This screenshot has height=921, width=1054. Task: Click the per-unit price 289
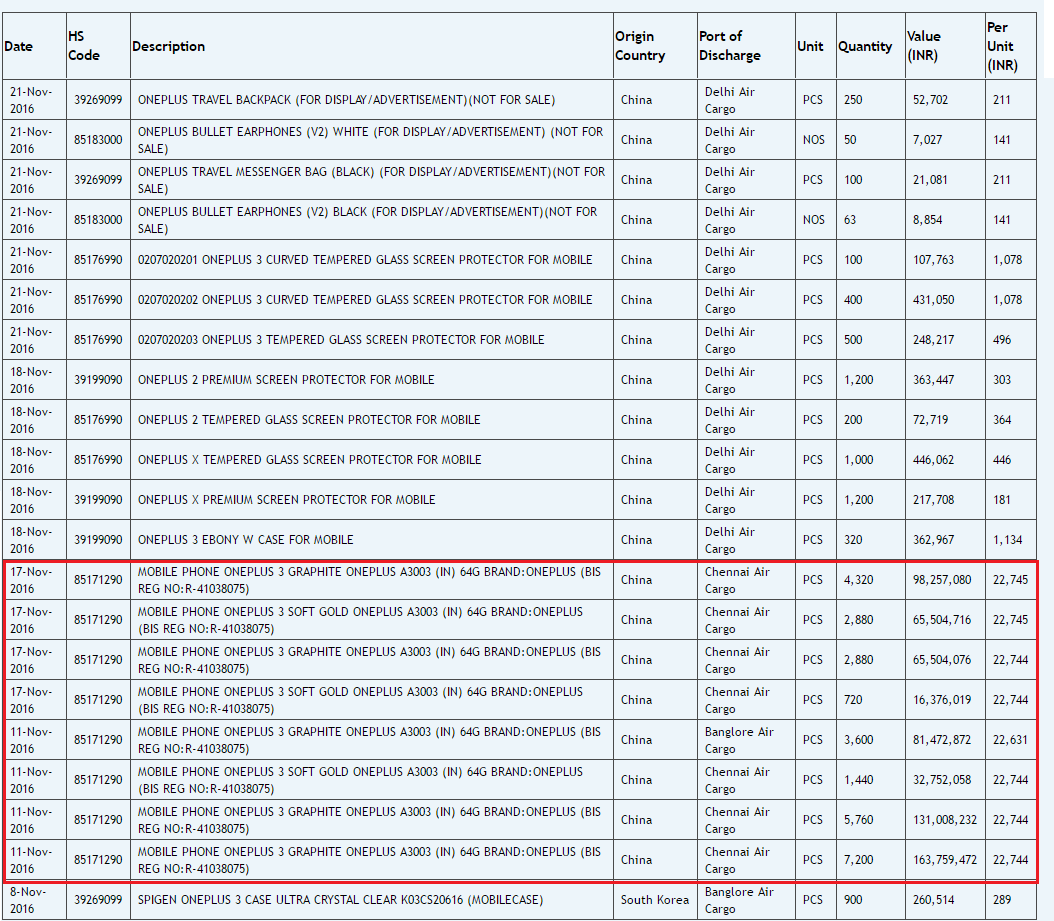(1002, 900)
